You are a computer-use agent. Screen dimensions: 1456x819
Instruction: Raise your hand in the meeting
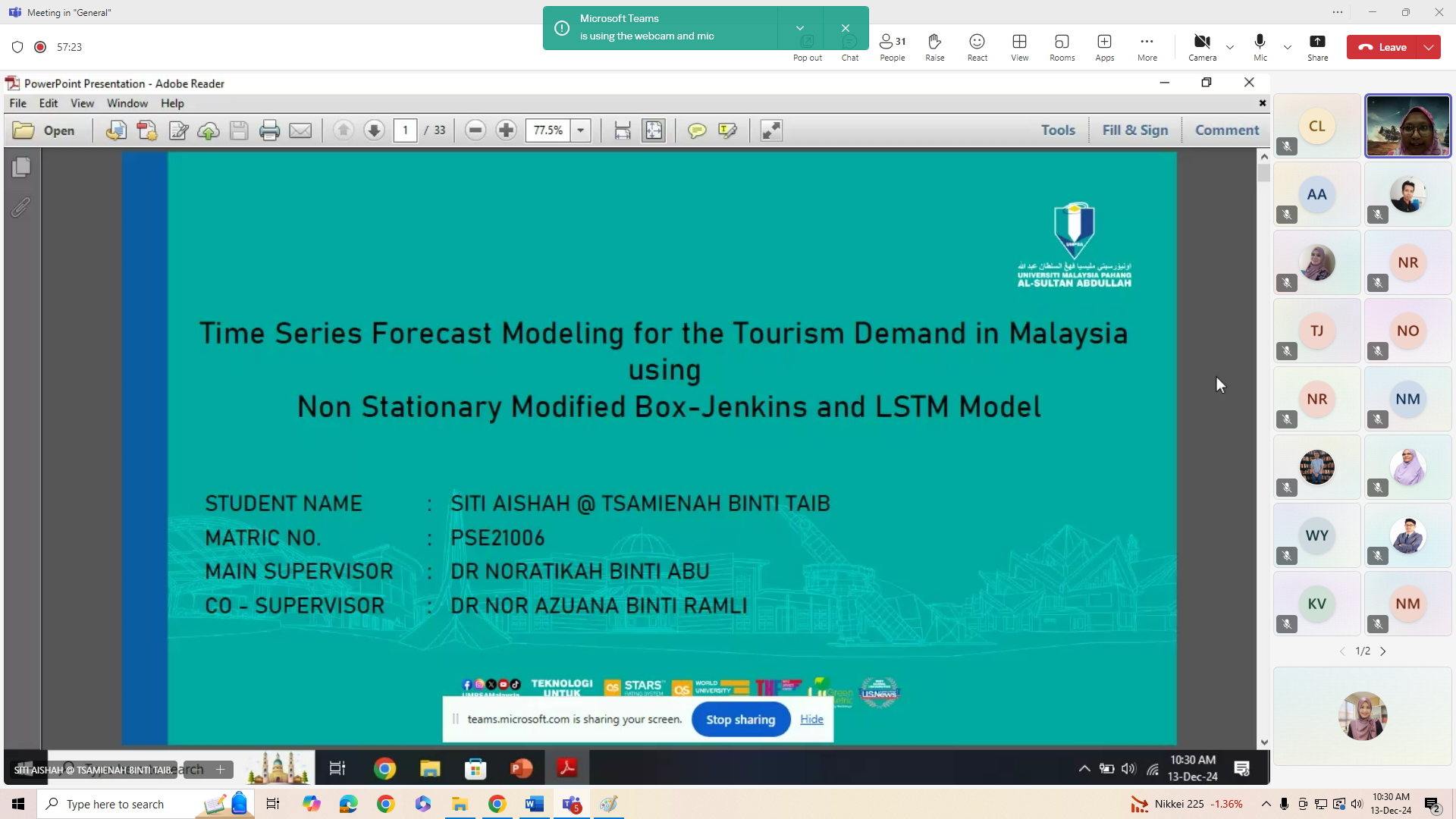(x=935, y=47)
